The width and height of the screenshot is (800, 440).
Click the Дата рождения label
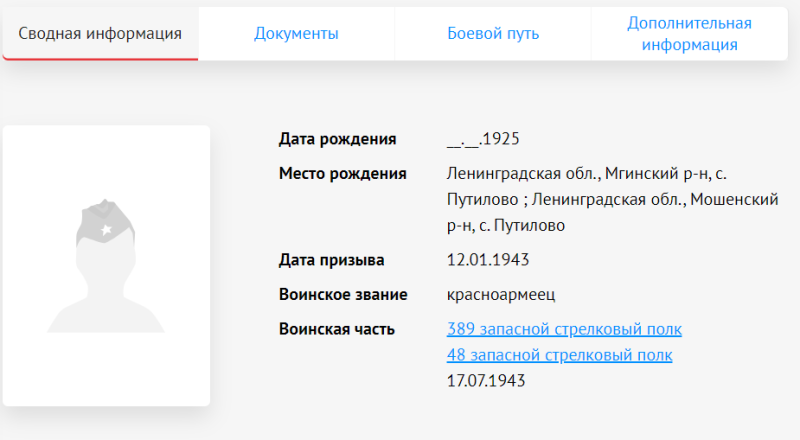click(337, 139)
